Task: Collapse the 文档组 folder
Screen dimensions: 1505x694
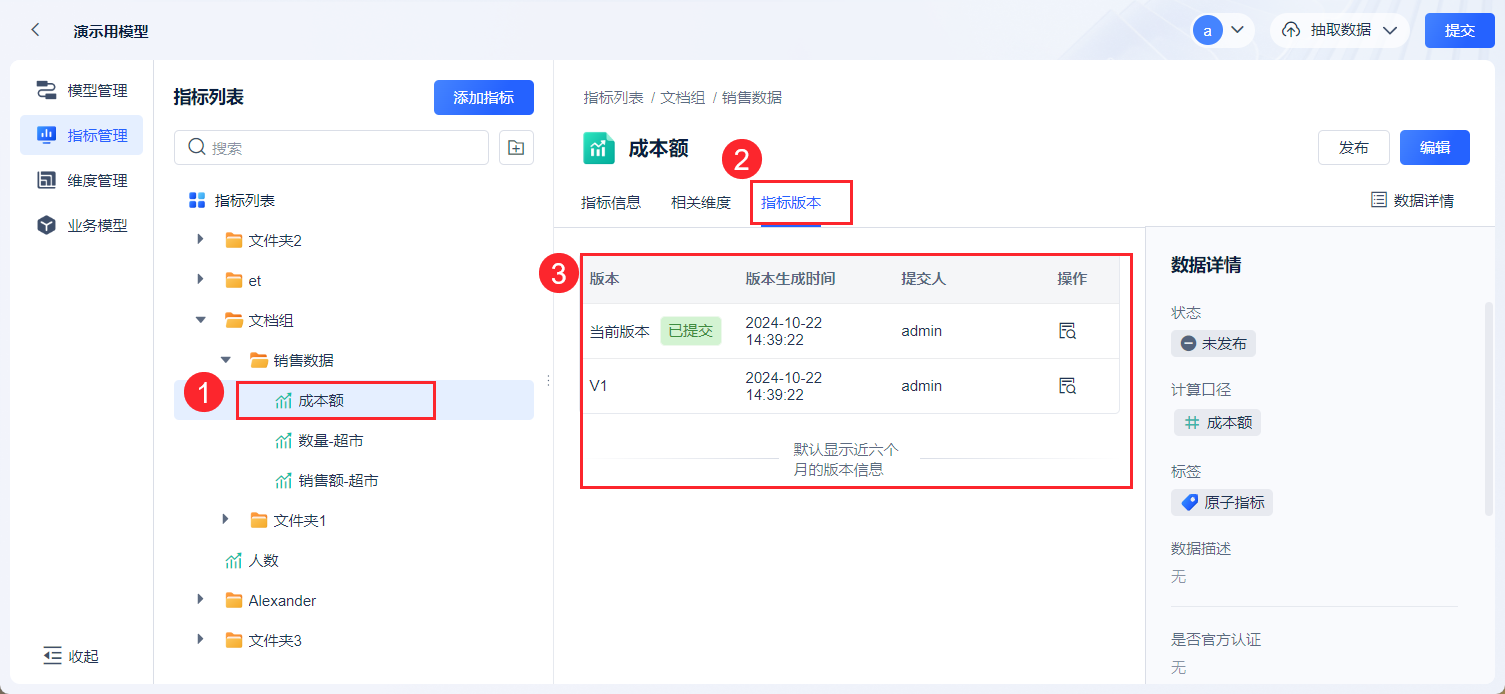Action: tap(201, 320)
